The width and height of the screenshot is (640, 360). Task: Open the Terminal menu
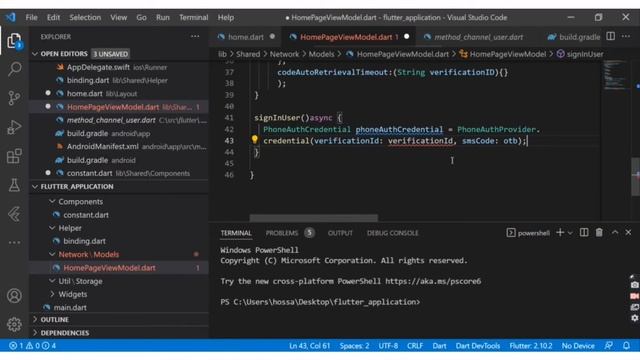pyautogui.click(x=193, y=18)
